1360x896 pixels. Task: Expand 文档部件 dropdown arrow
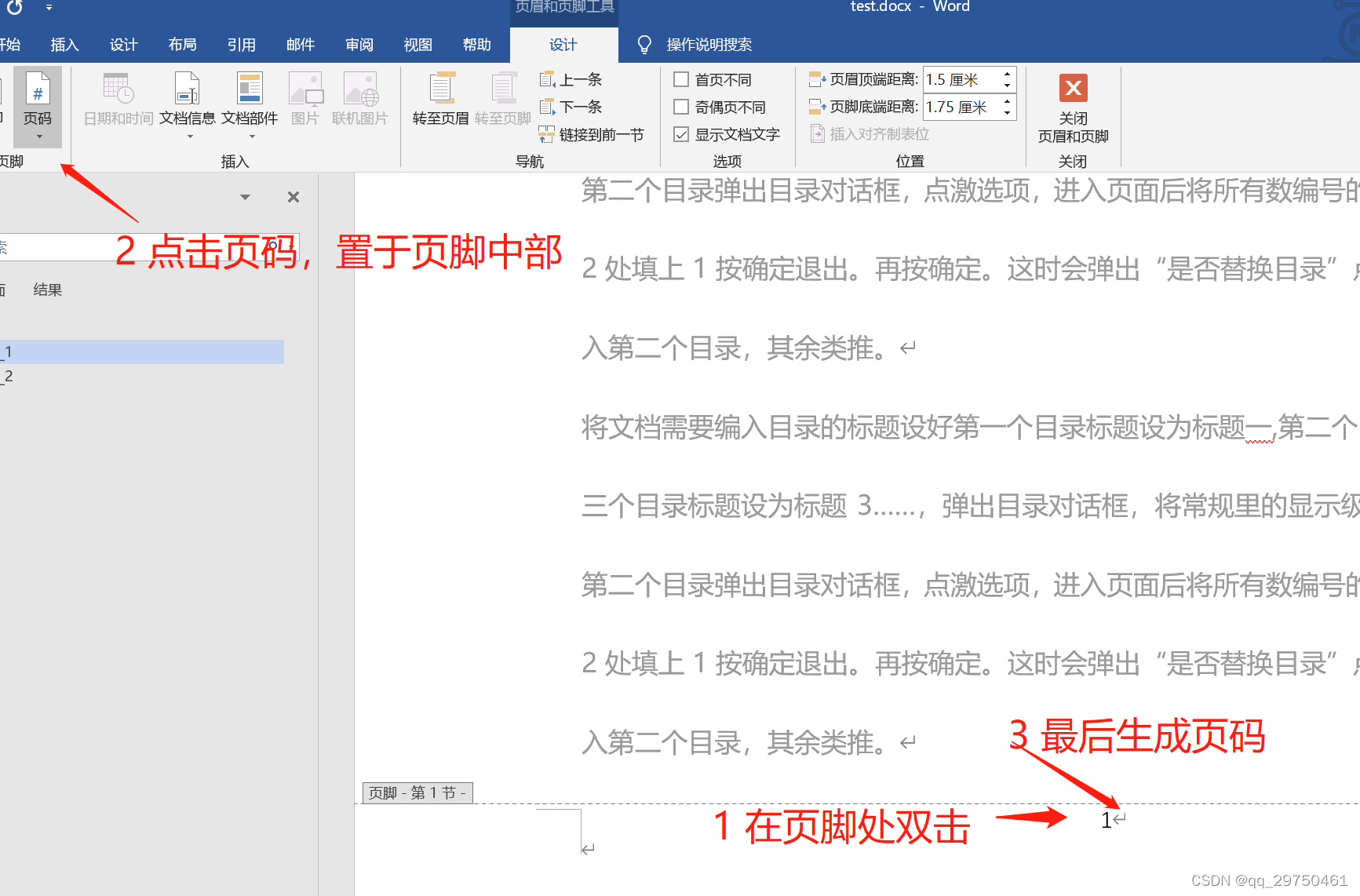(x=252, y=137)
